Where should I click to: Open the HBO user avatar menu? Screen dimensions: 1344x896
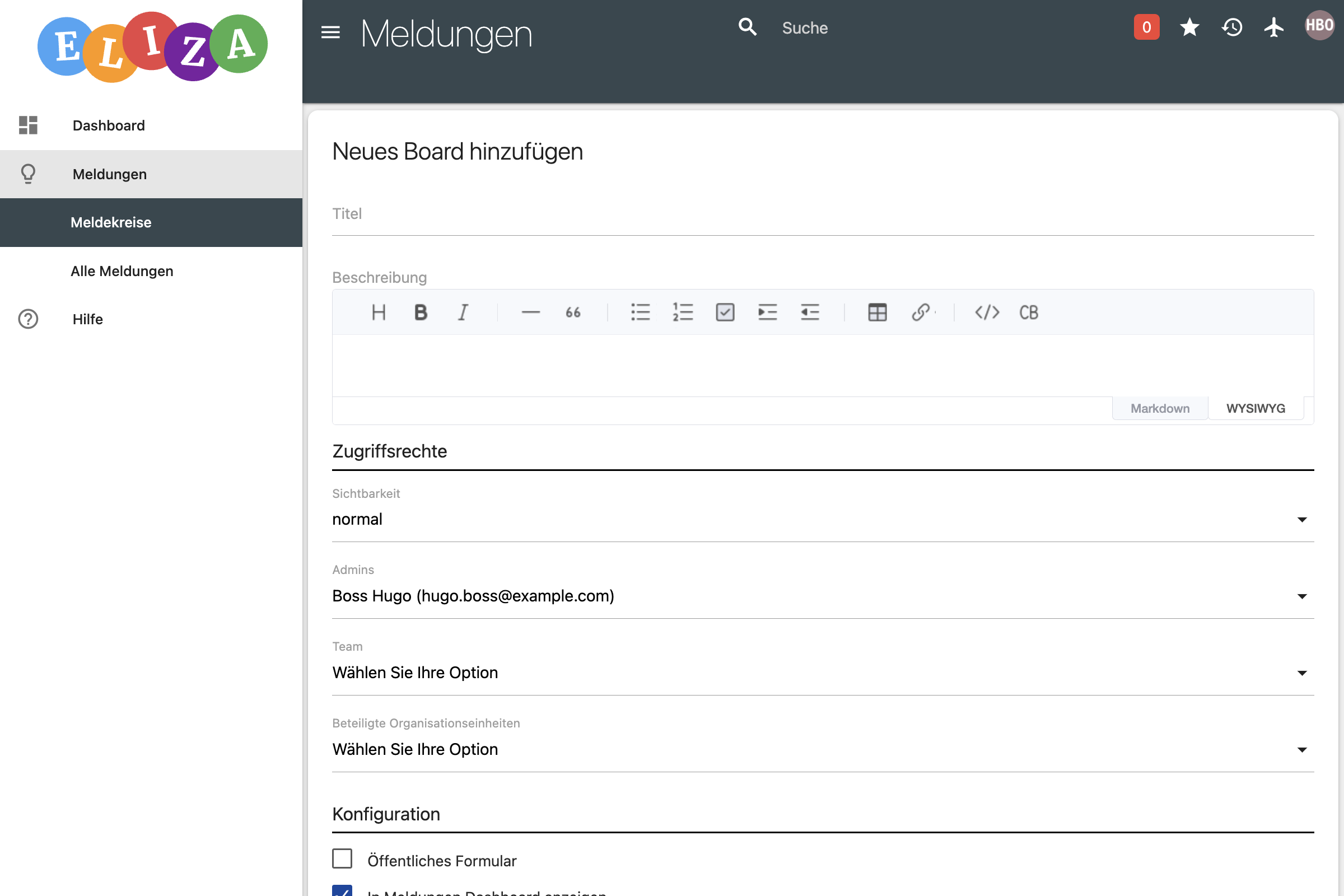1319,26
